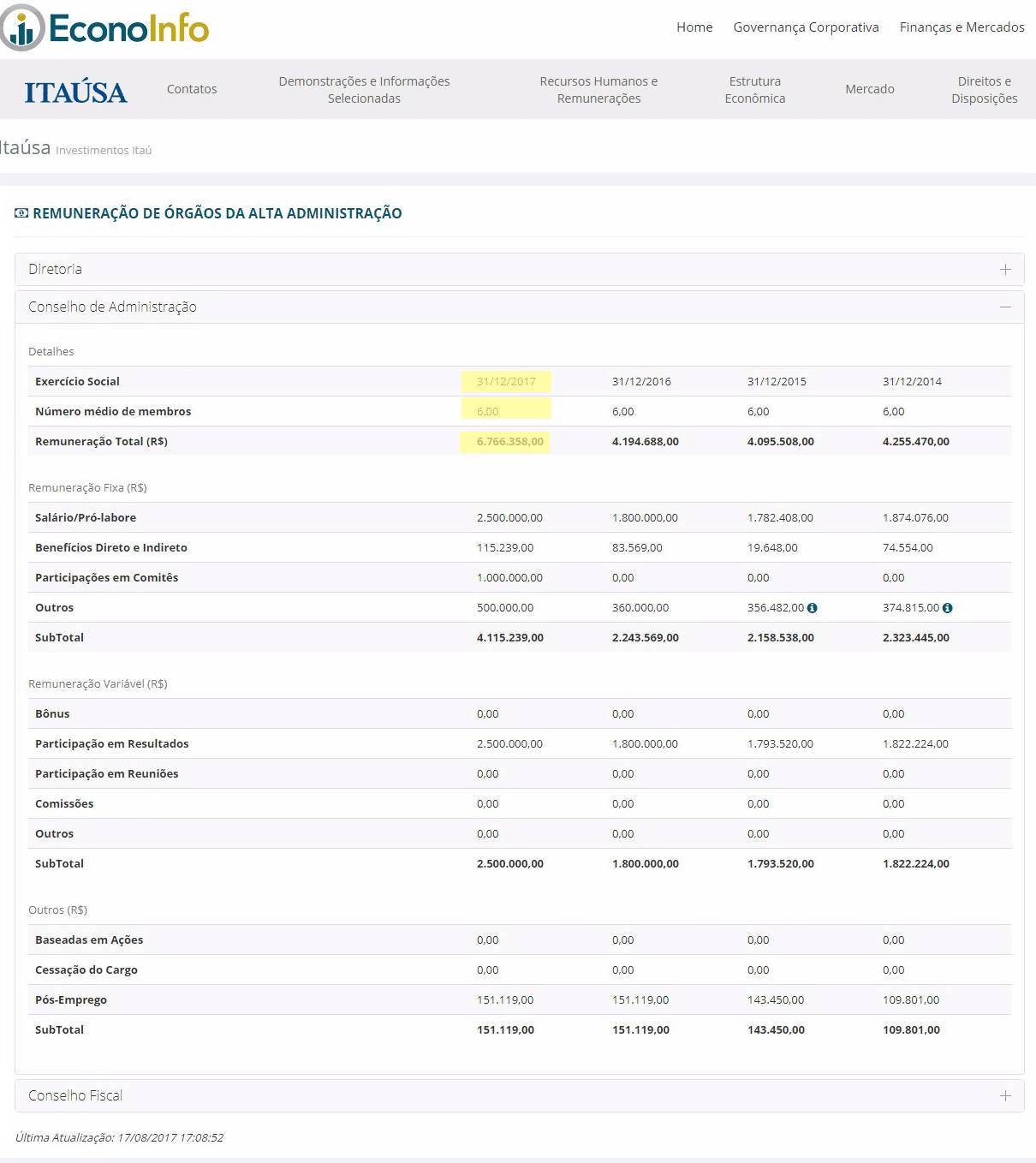Expand Conselho Fiscal section plus icon
The height and width of the screenshot is (1163, 1036).
click(1005, 1095)
